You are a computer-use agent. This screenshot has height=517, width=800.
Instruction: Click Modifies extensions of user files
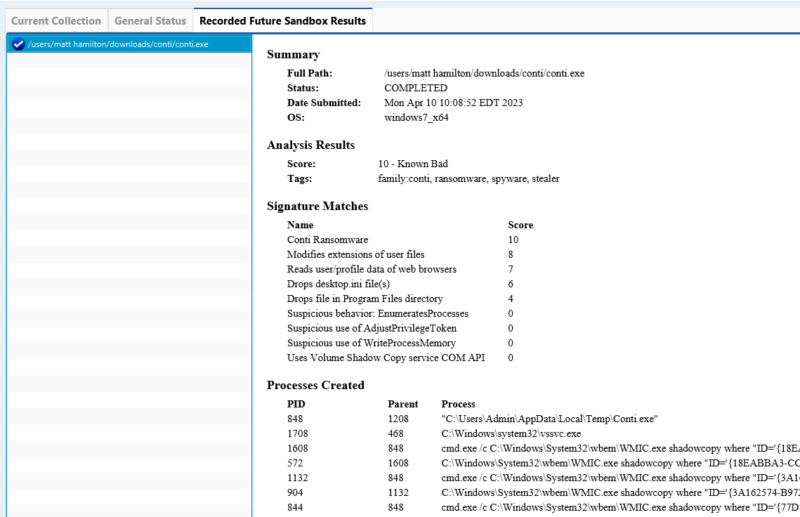356,255
